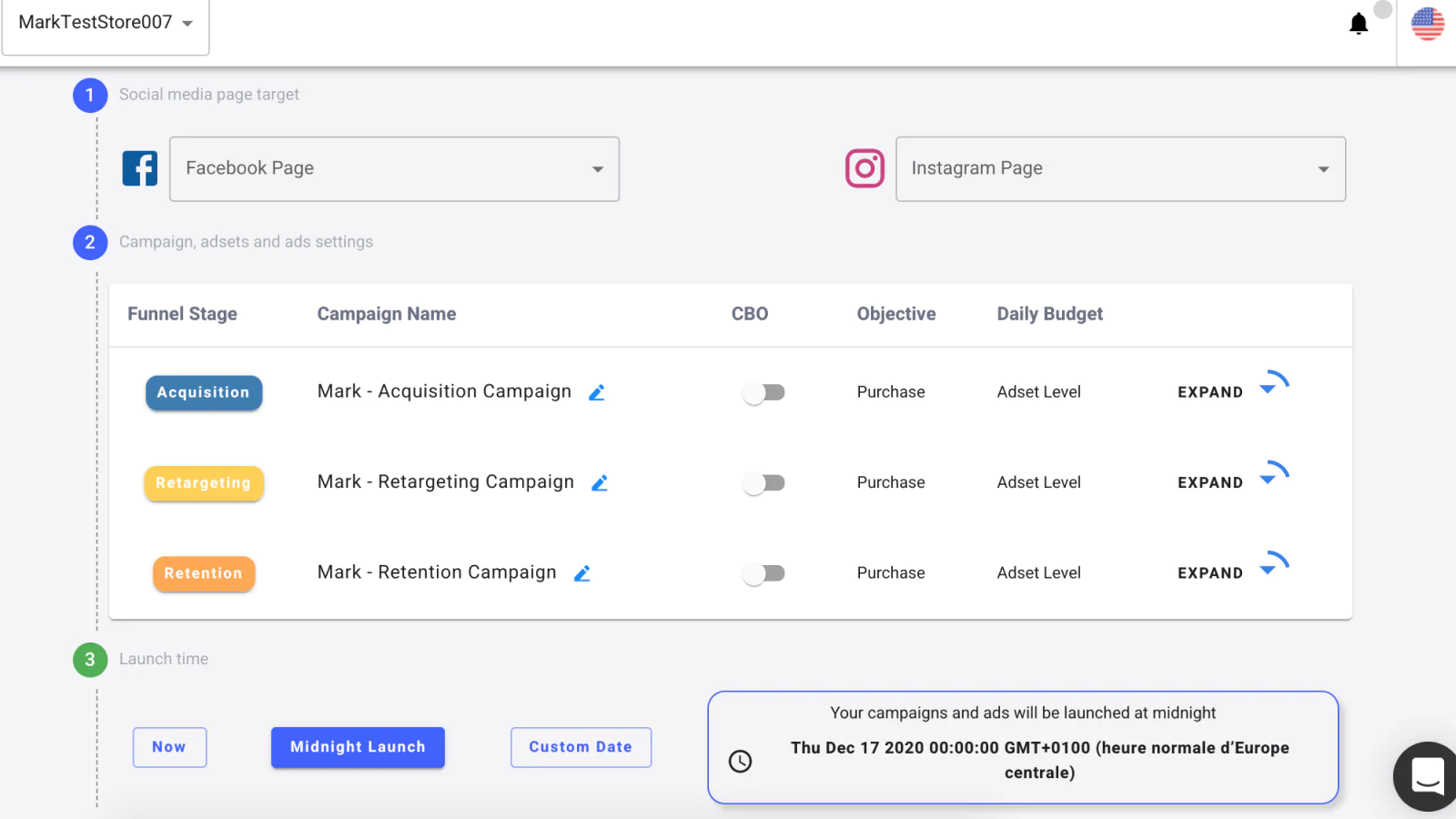Screen dimensions: 1456x819
Task: Click 'Your campaigns and ads will be launched' message
Action: pos(1023,713)
